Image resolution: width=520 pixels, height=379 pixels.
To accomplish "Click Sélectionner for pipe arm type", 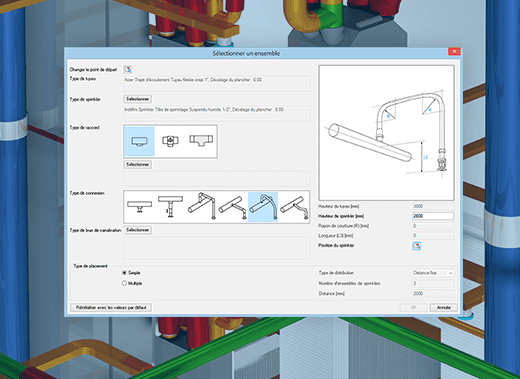I will 138,230.
